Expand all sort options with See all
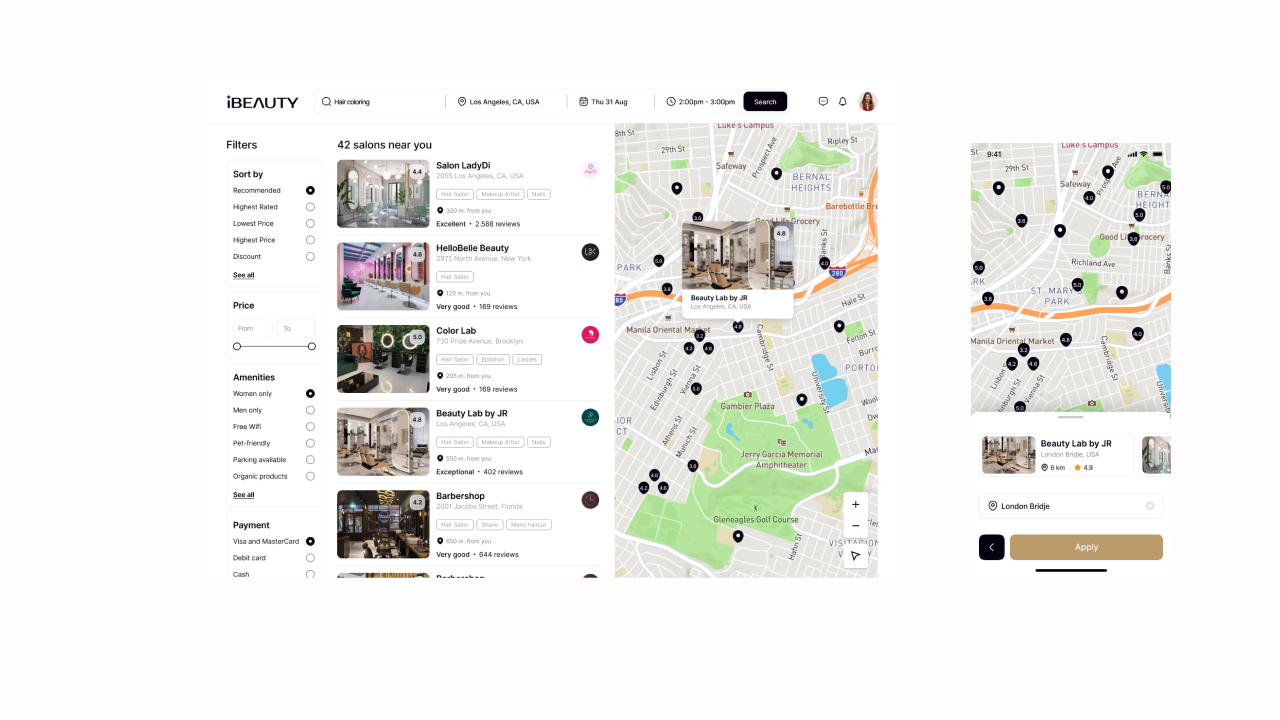 [243, 274]
